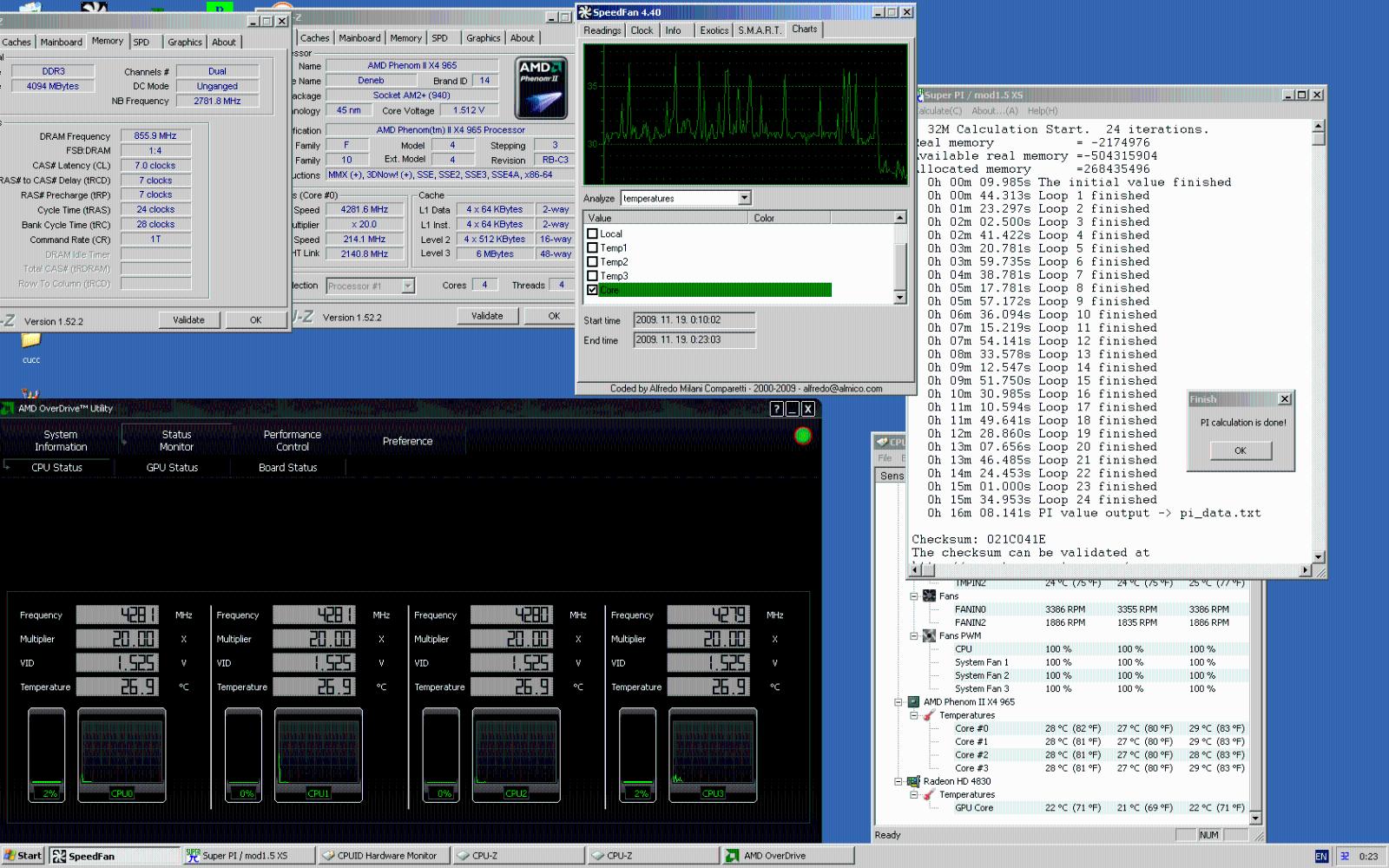Image resolution: width=1389 pixels, height=868 pixels.
Task: Confirm the PI calculation done dialog with OK
Action: (x=1241, y=450)
